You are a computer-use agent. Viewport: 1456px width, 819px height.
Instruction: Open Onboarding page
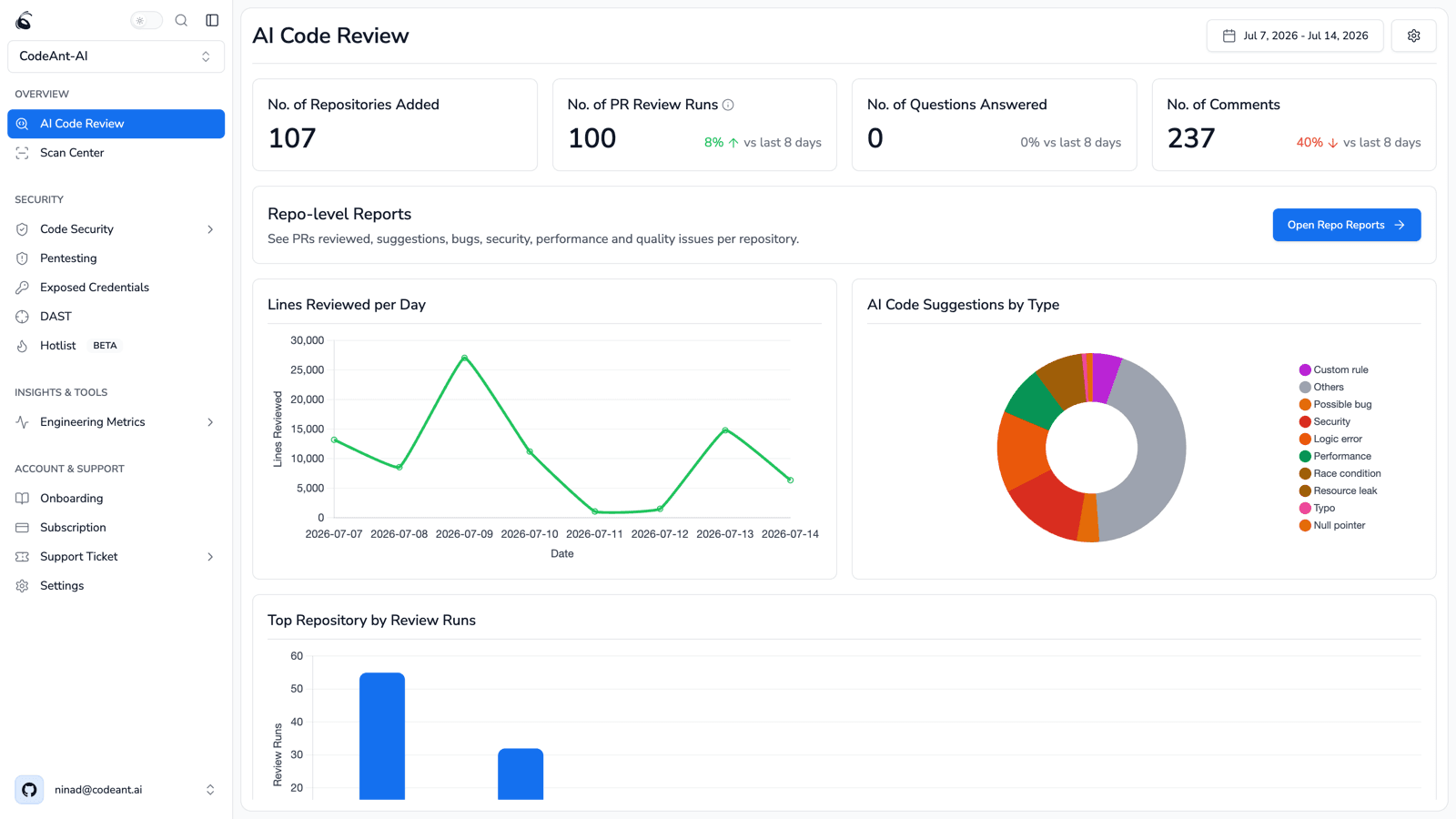point(116,499)
